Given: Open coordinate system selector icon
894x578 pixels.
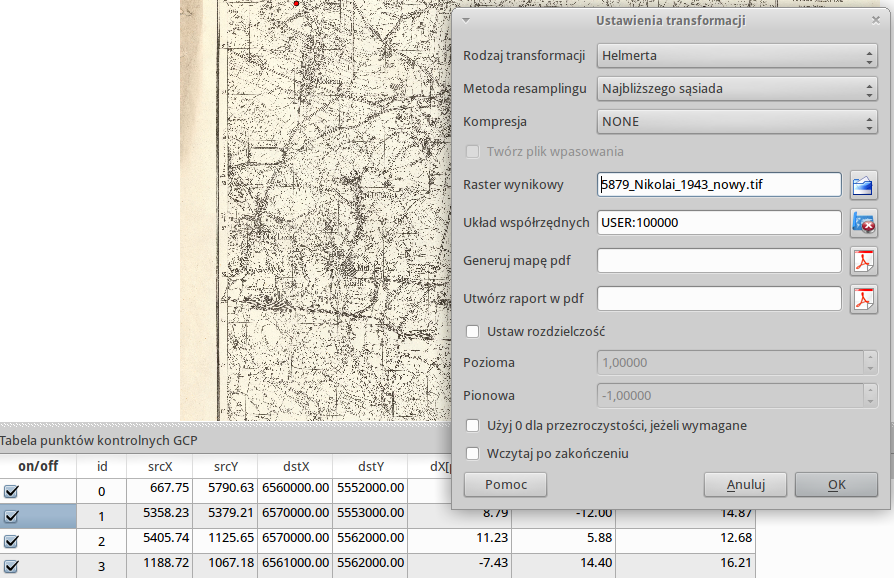Looking at the screenshot, I should (863, 223).
